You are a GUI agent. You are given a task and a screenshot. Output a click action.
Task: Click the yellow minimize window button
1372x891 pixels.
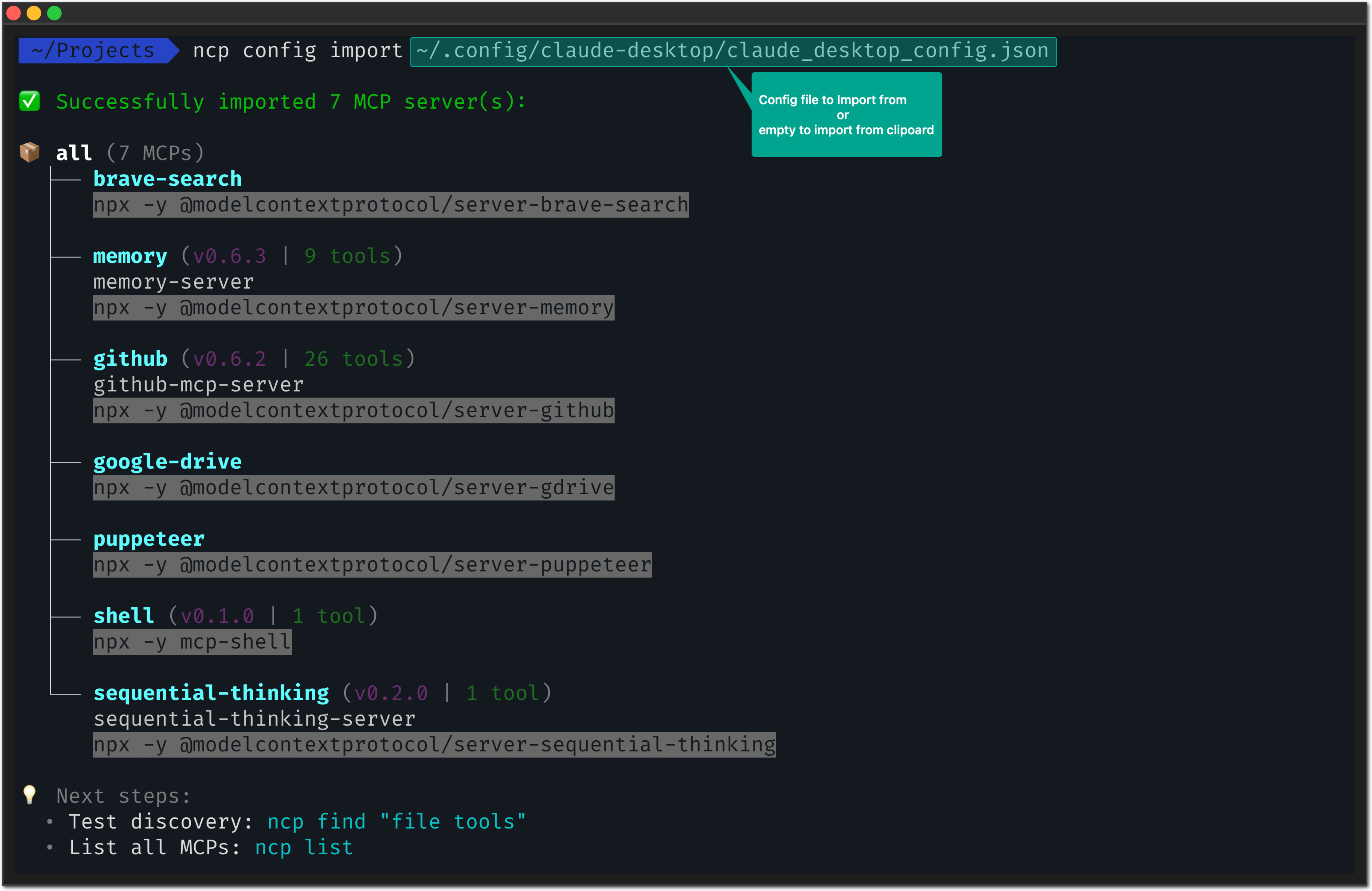[x=34, y=13]
